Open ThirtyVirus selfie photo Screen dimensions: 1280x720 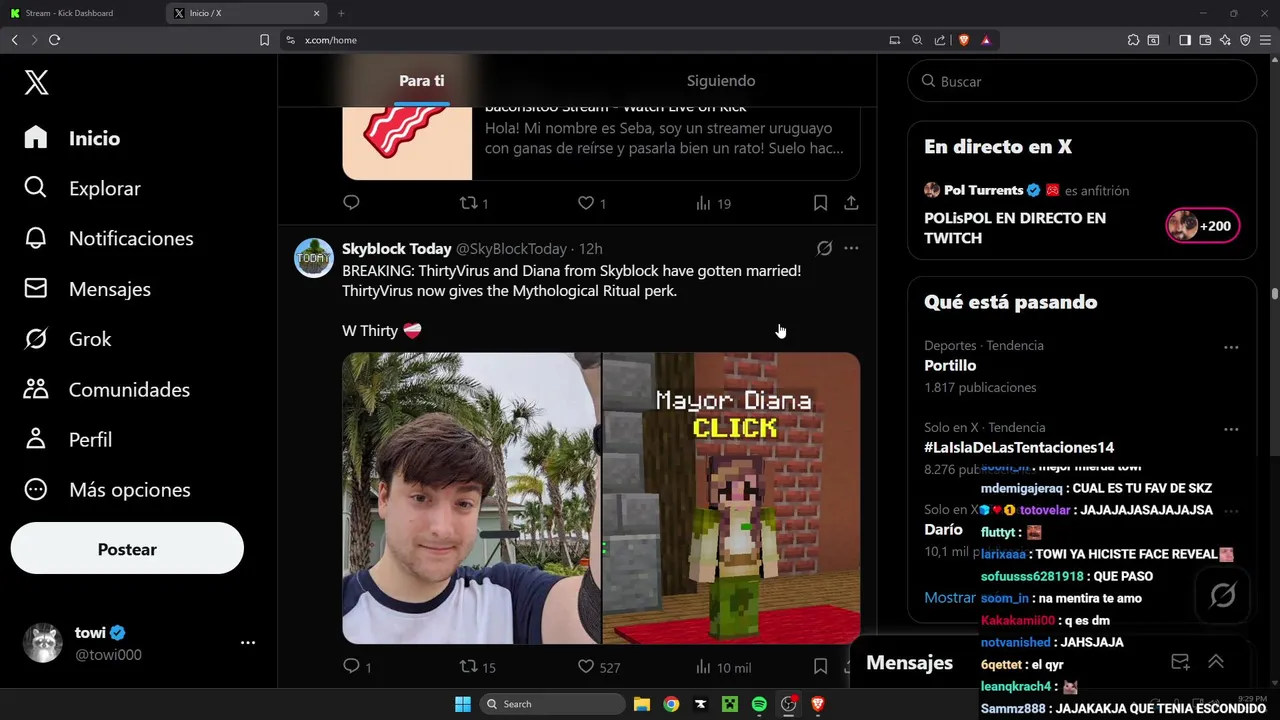(x=471, y=498)
